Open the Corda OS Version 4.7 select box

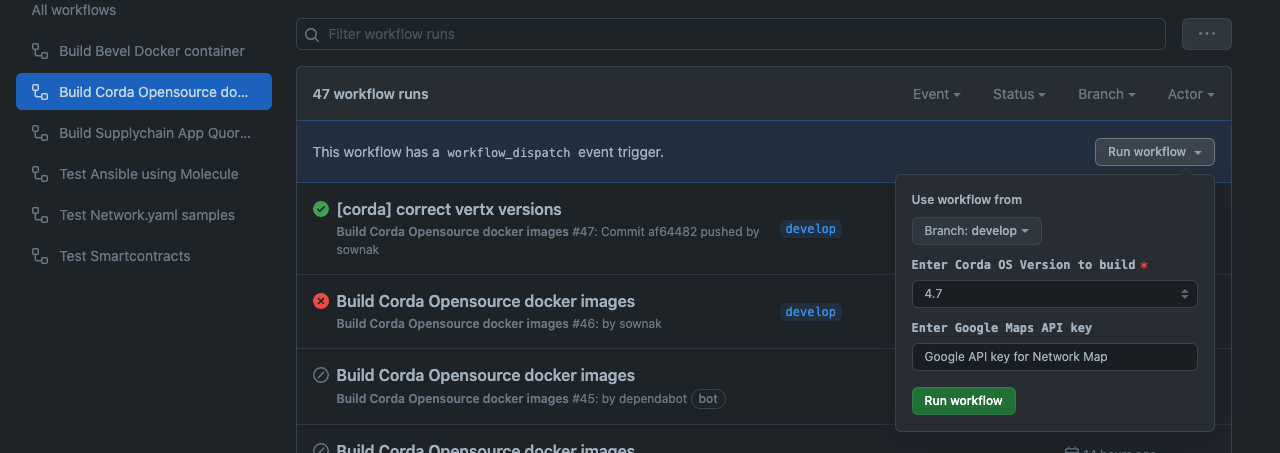pyautogui.click(x=1054, y=294)
